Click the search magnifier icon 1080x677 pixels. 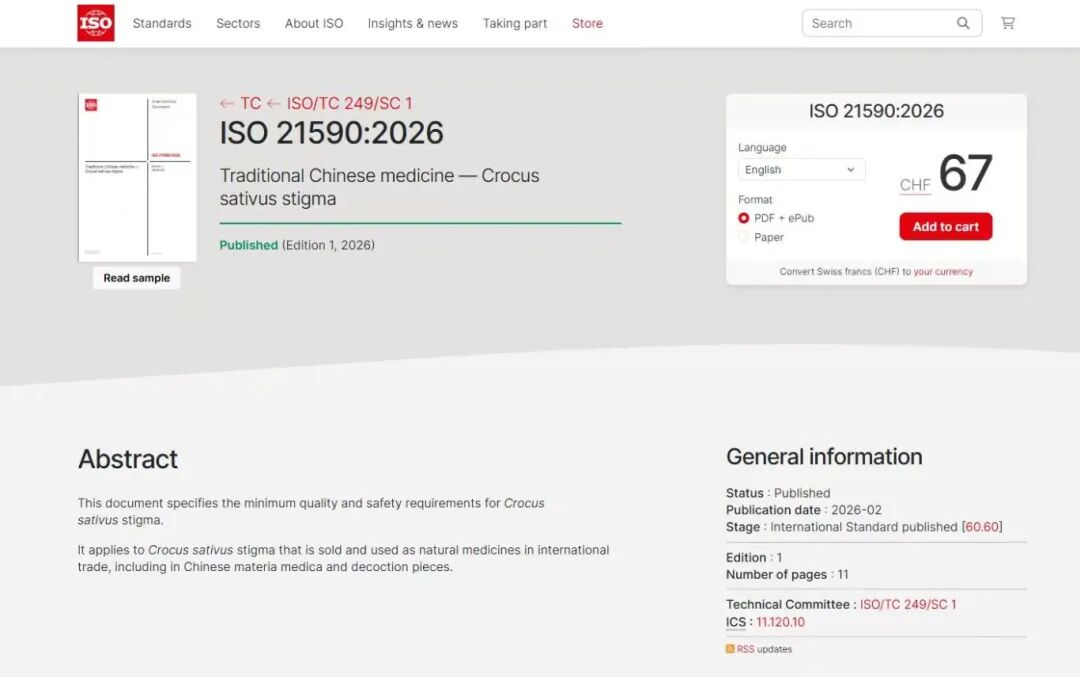point(963,23)
